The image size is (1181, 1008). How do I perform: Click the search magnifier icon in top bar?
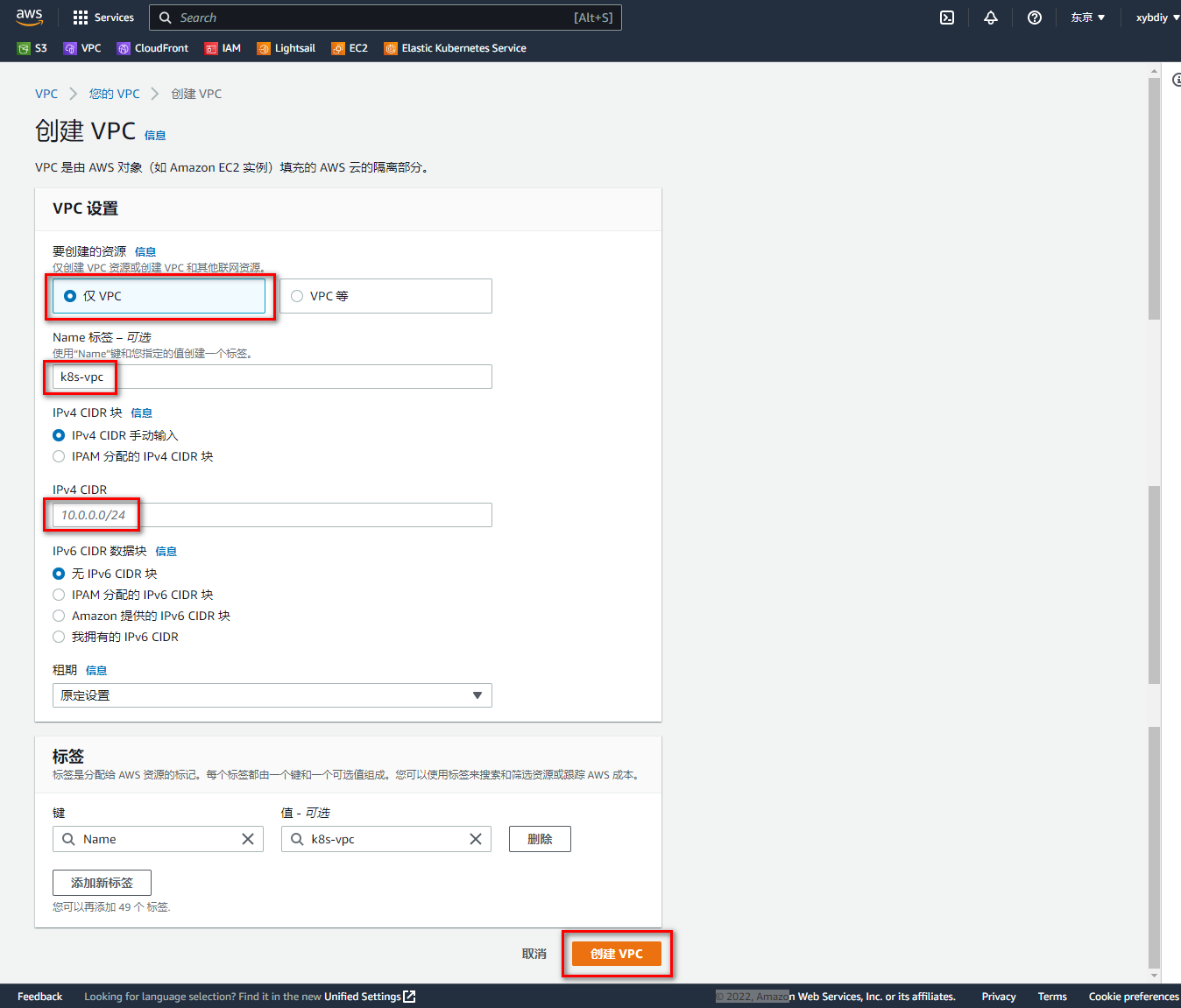pos(166,18)
